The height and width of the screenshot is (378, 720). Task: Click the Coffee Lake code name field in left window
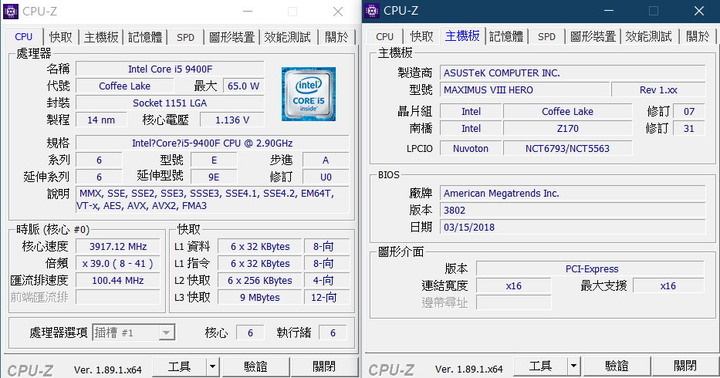(x=124, y=86)
